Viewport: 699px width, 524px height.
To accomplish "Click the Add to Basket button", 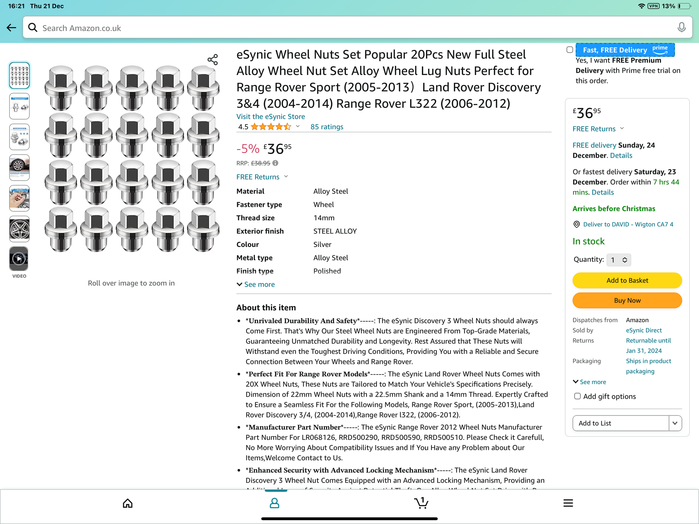I will [x=627, y=281].
